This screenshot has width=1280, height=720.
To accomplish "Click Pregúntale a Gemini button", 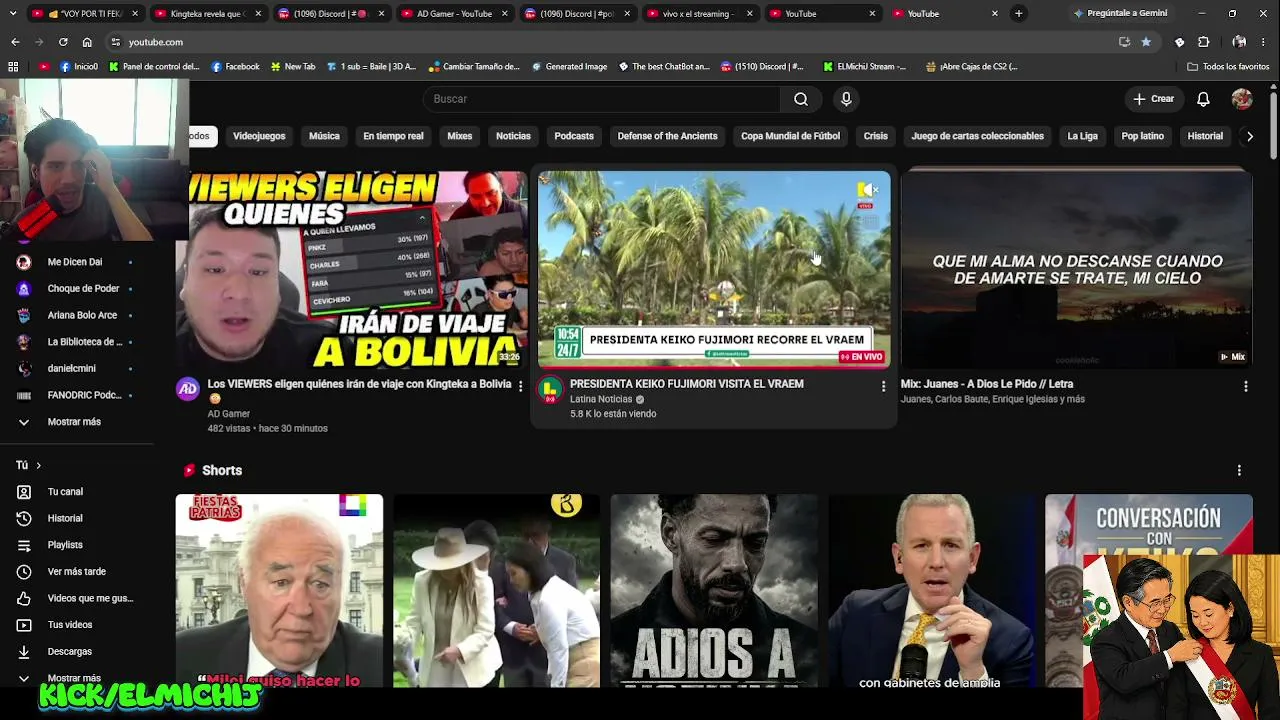I will [x=1120, y=14].
